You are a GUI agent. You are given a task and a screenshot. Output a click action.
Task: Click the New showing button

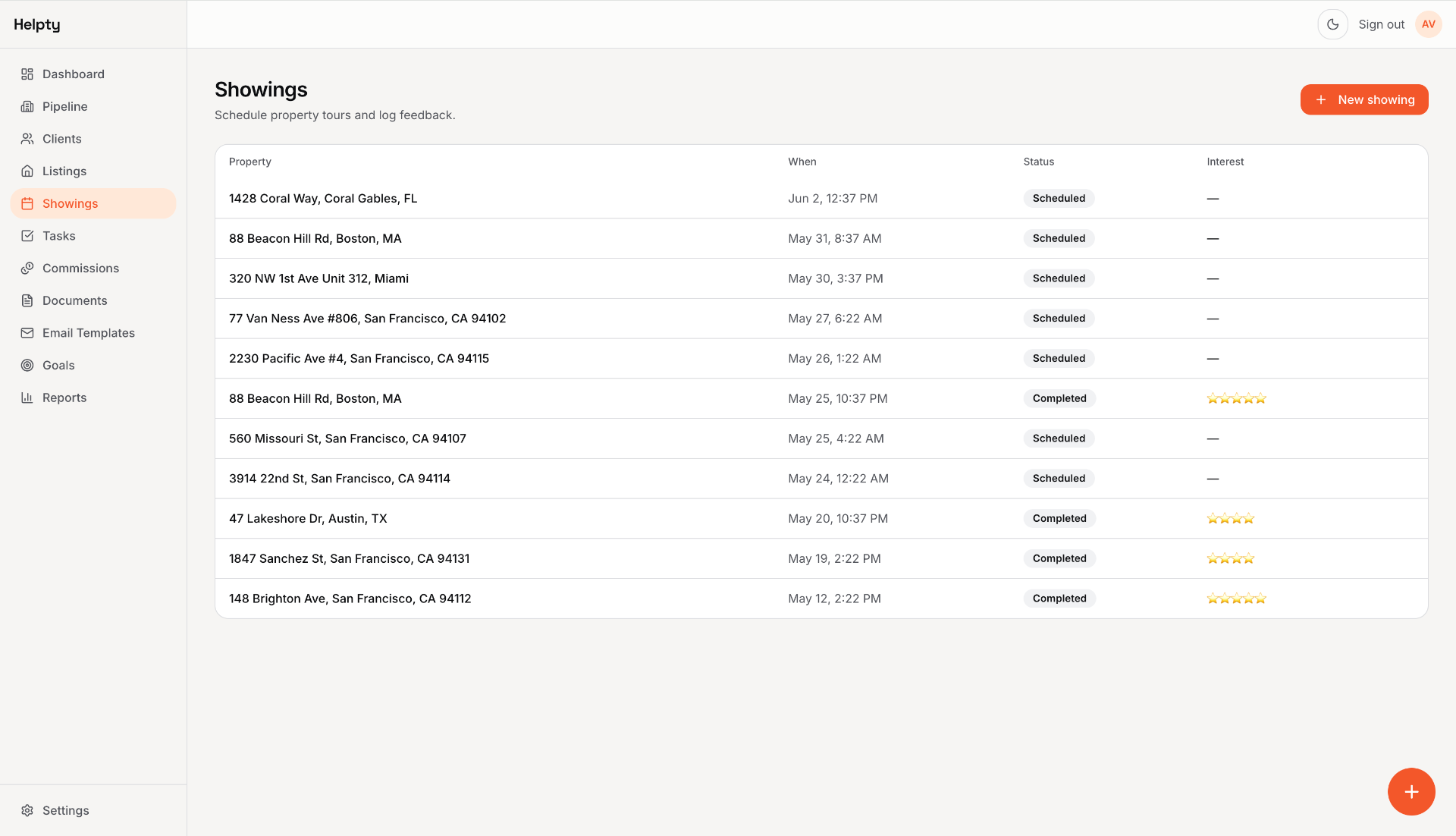1364,100
